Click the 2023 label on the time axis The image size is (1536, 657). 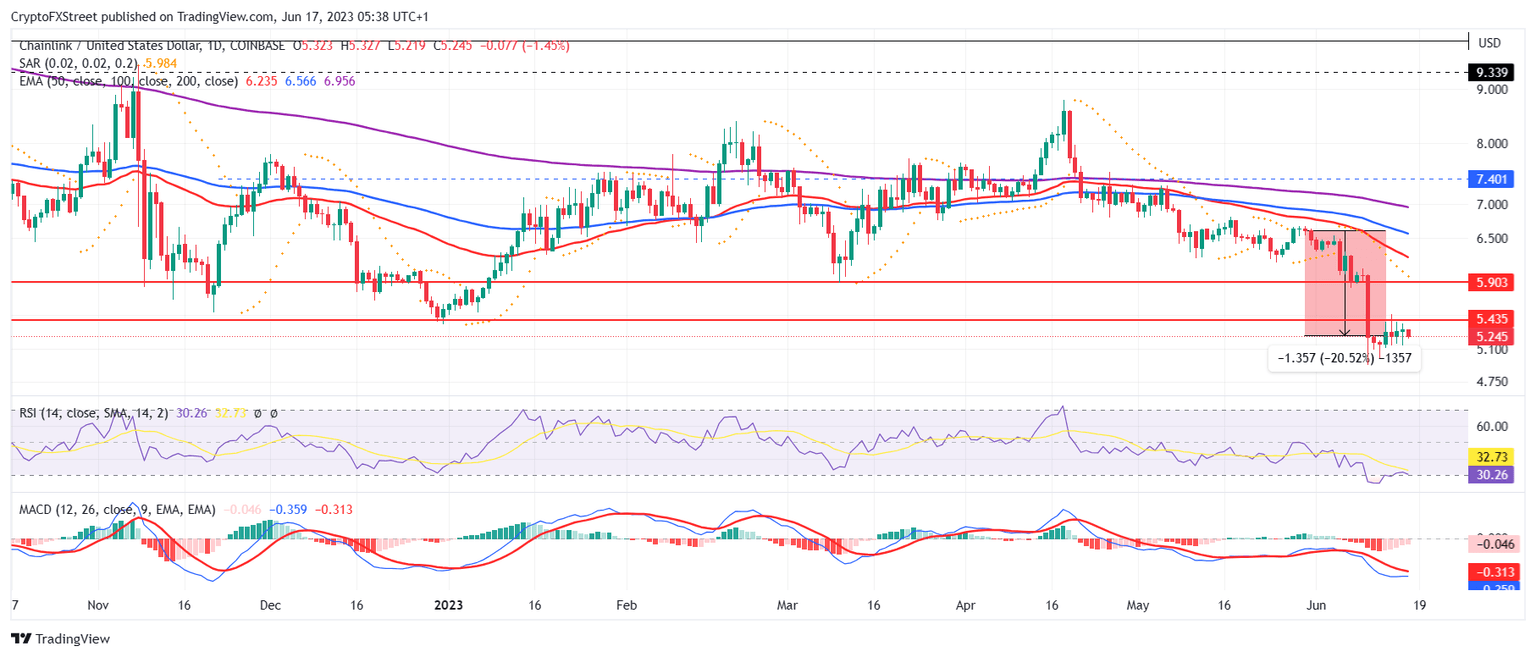tap(447, 605)
